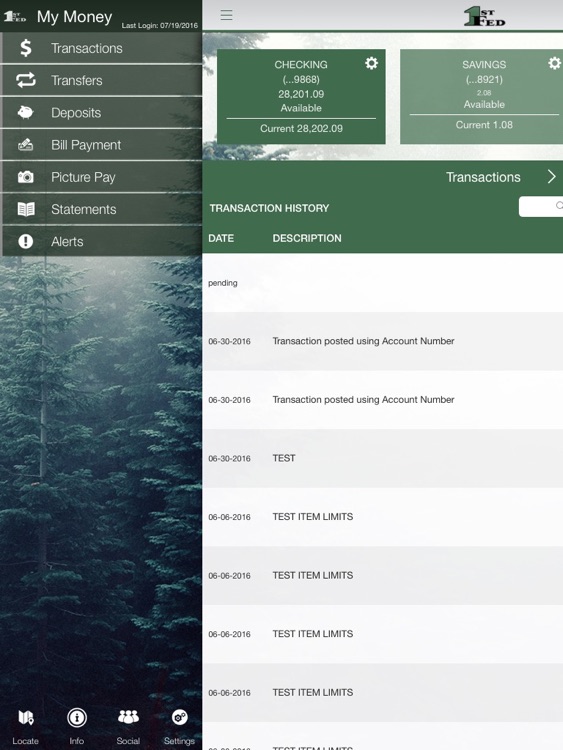Expand Transactions with the right chevron
The width and height of the screenshot is (563, 750).
point(552,177)
